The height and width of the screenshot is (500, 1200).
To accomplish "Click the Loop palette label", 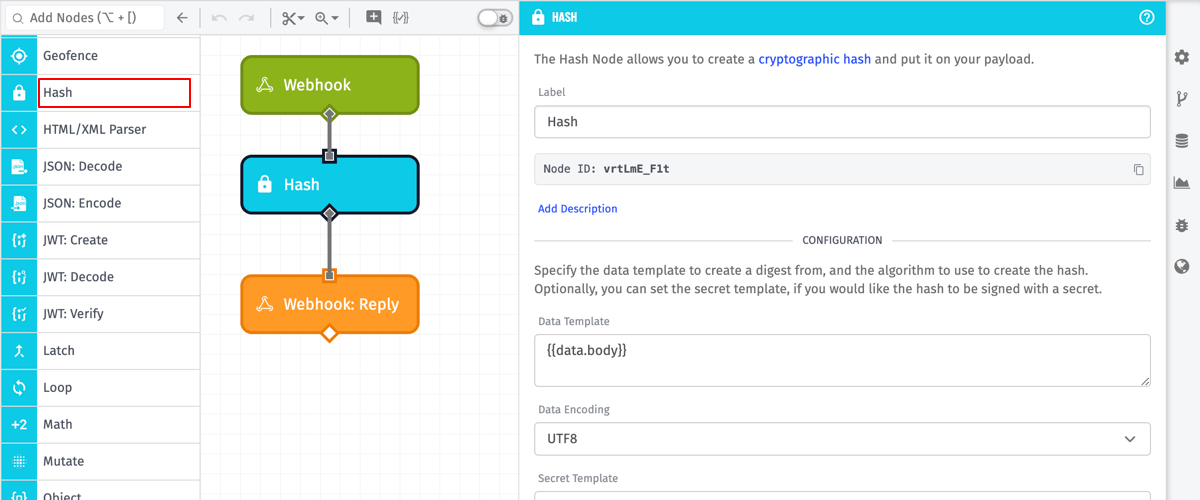I will [x=58, y=388].
